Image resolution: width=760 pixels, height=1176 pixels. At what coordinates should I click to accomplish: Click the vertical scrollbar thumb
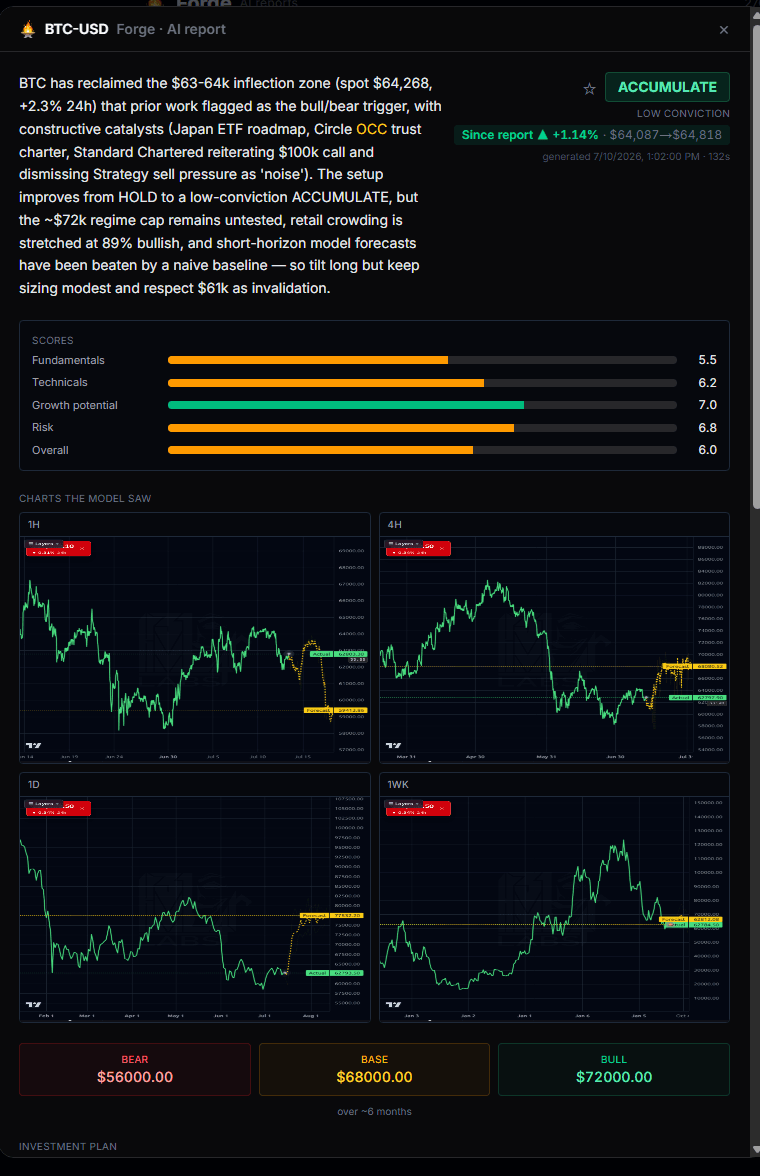point(755,266)
